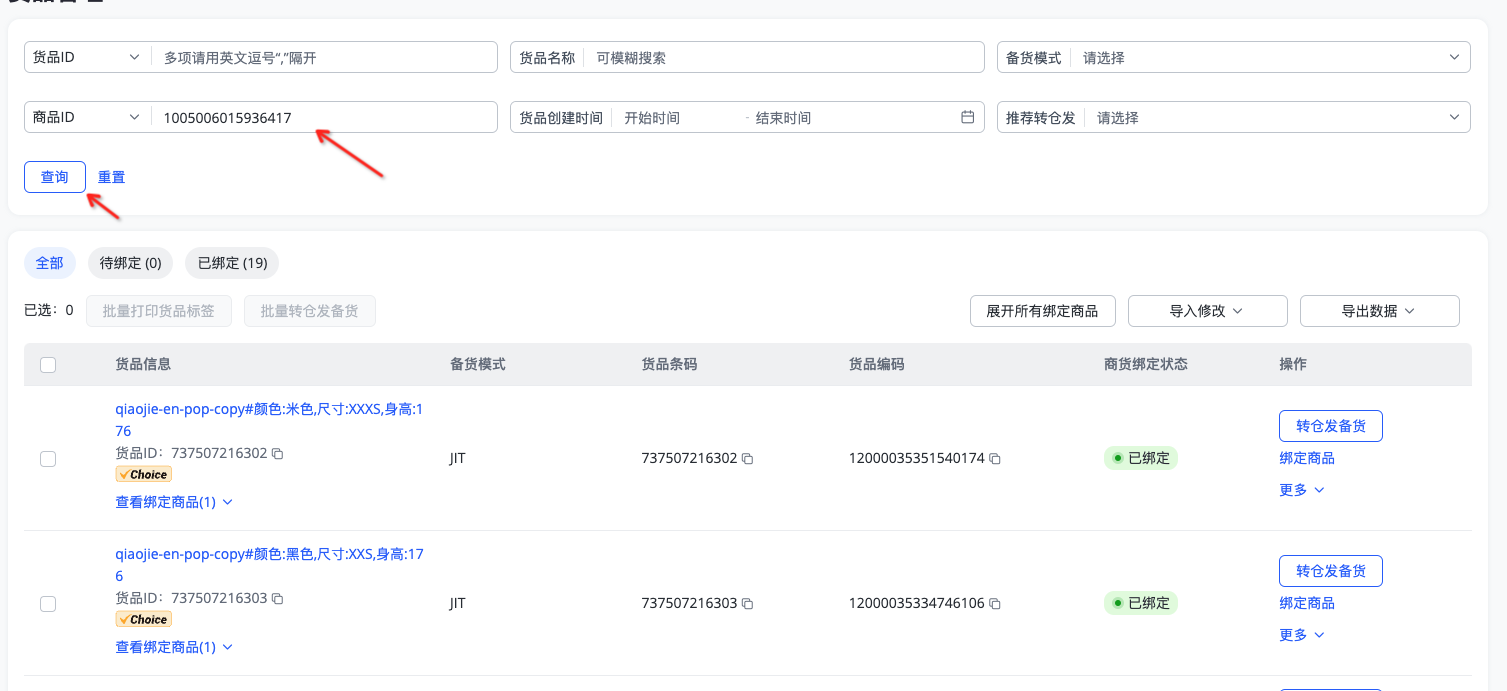The height and width of the screenshot is (691, 1507).
Task: Expand 查看绑定商品(1) in first row
Action: point(174,502)
